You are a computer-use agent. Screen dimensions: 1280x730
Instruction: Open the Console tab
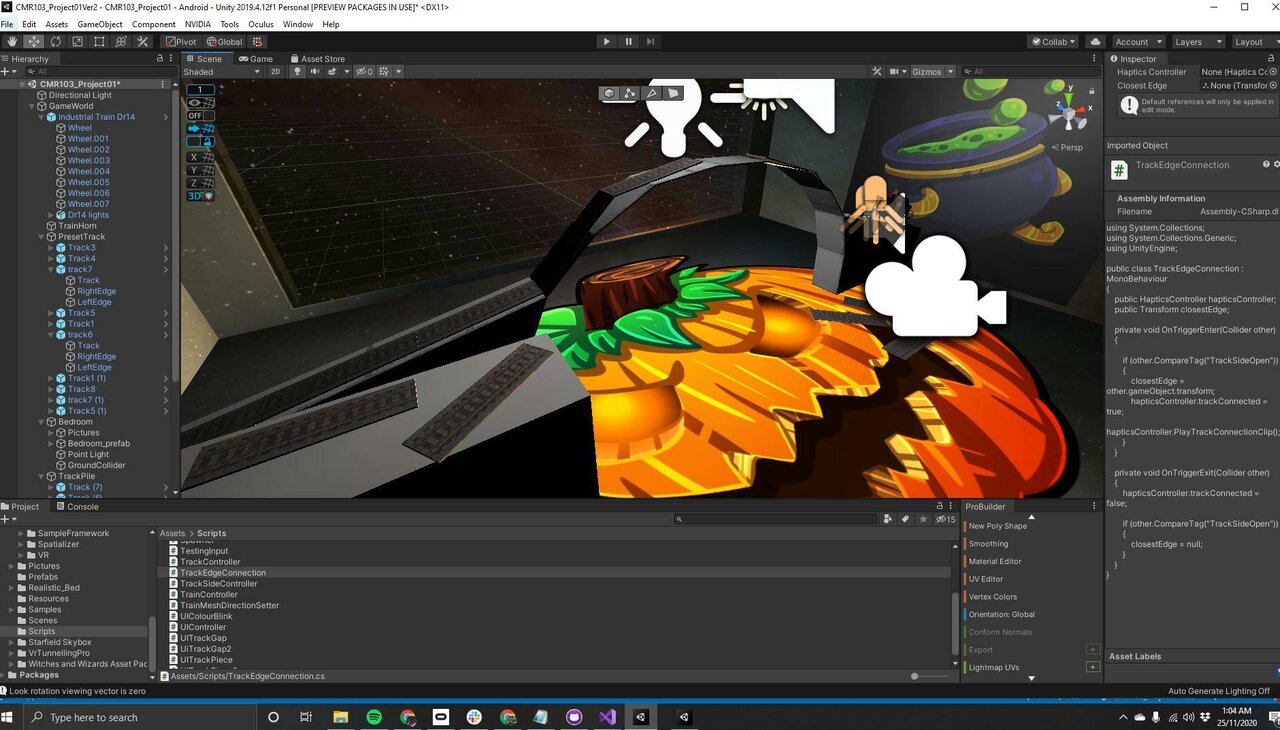[77, 507]
